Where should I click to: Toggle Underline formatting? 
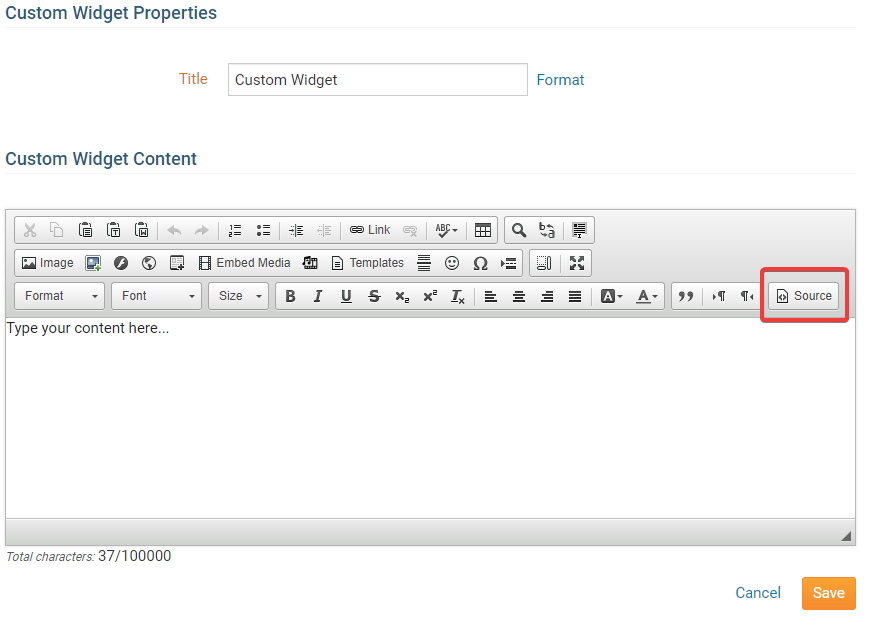pyautogui.click(x=346, y=296)
